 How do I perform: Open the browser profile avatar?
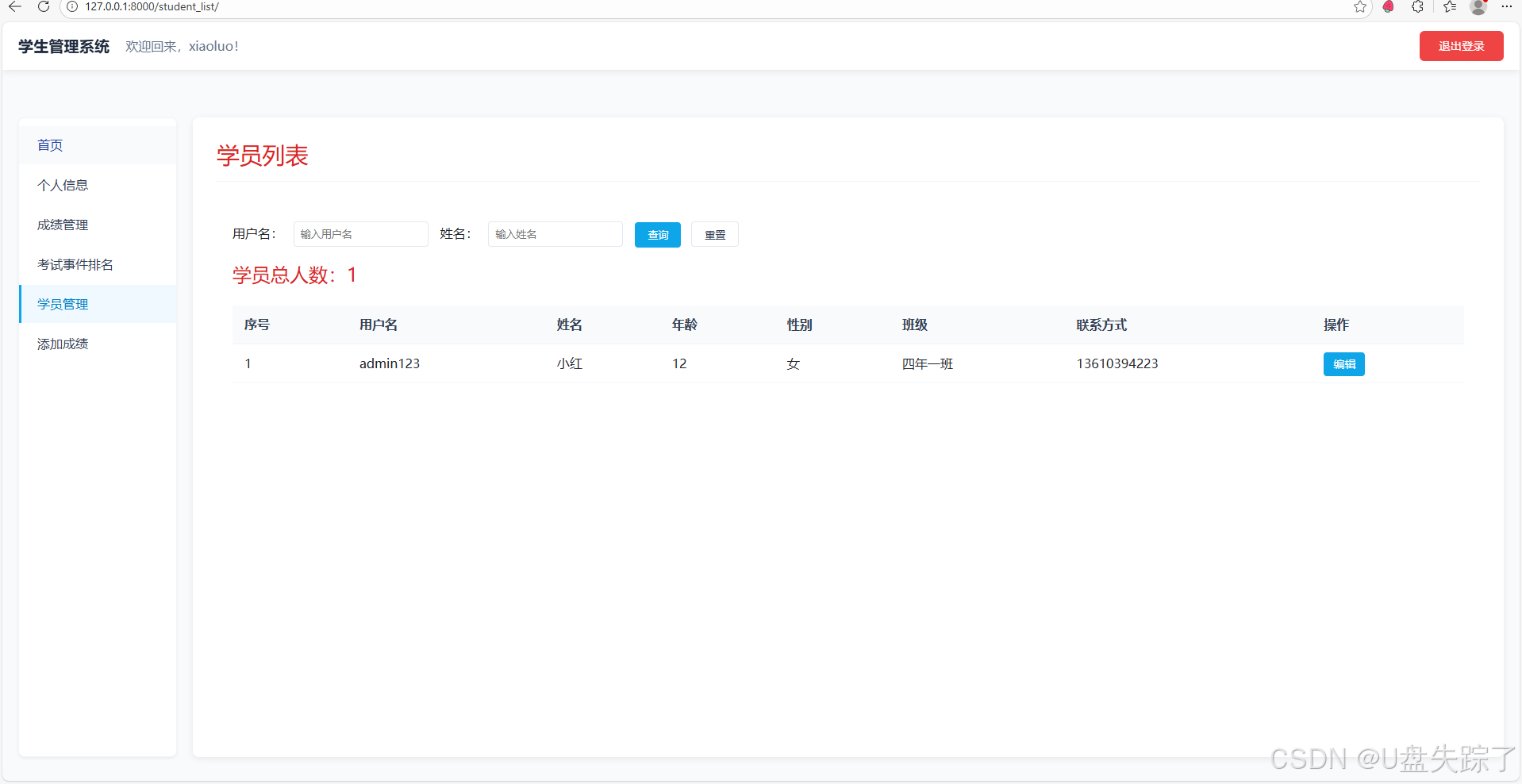pyautogui.click(x=1478, y=7)
